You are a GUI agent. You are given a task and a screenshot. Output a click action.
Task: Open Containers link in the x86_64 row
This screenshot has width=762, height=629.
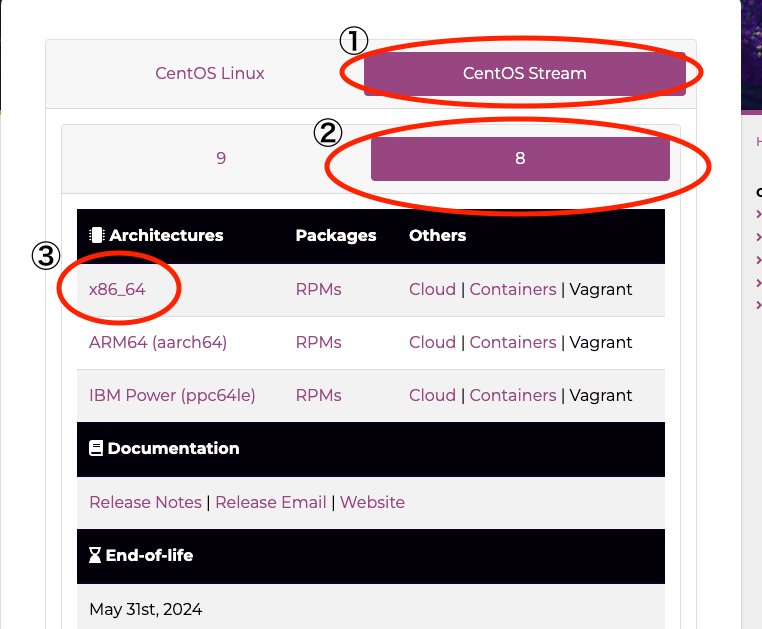pyautogui.click(x=513, y=289)
